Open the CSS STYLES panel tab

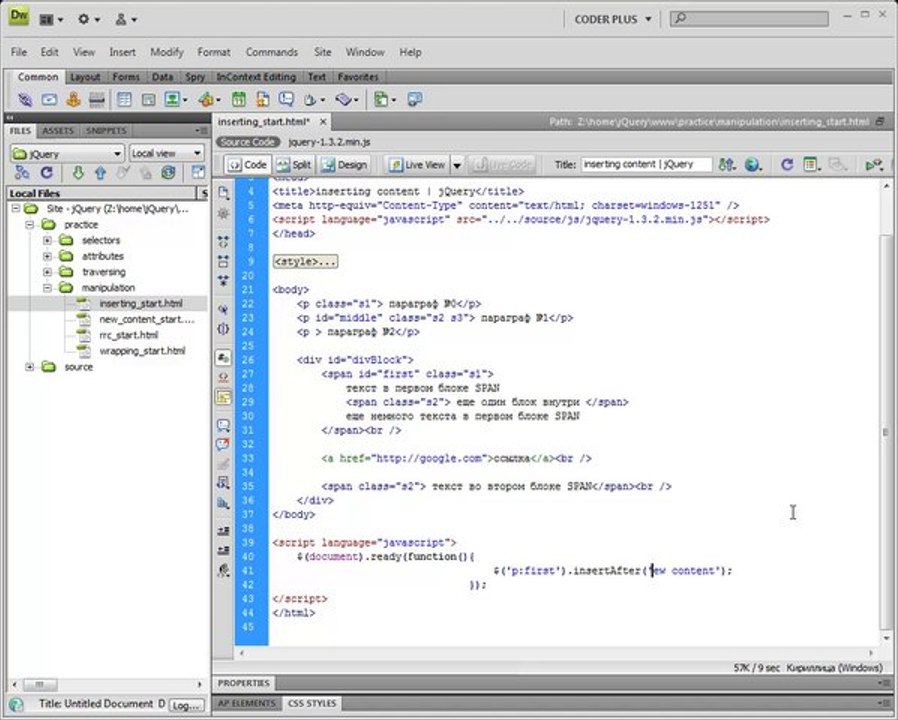point(312,703)
